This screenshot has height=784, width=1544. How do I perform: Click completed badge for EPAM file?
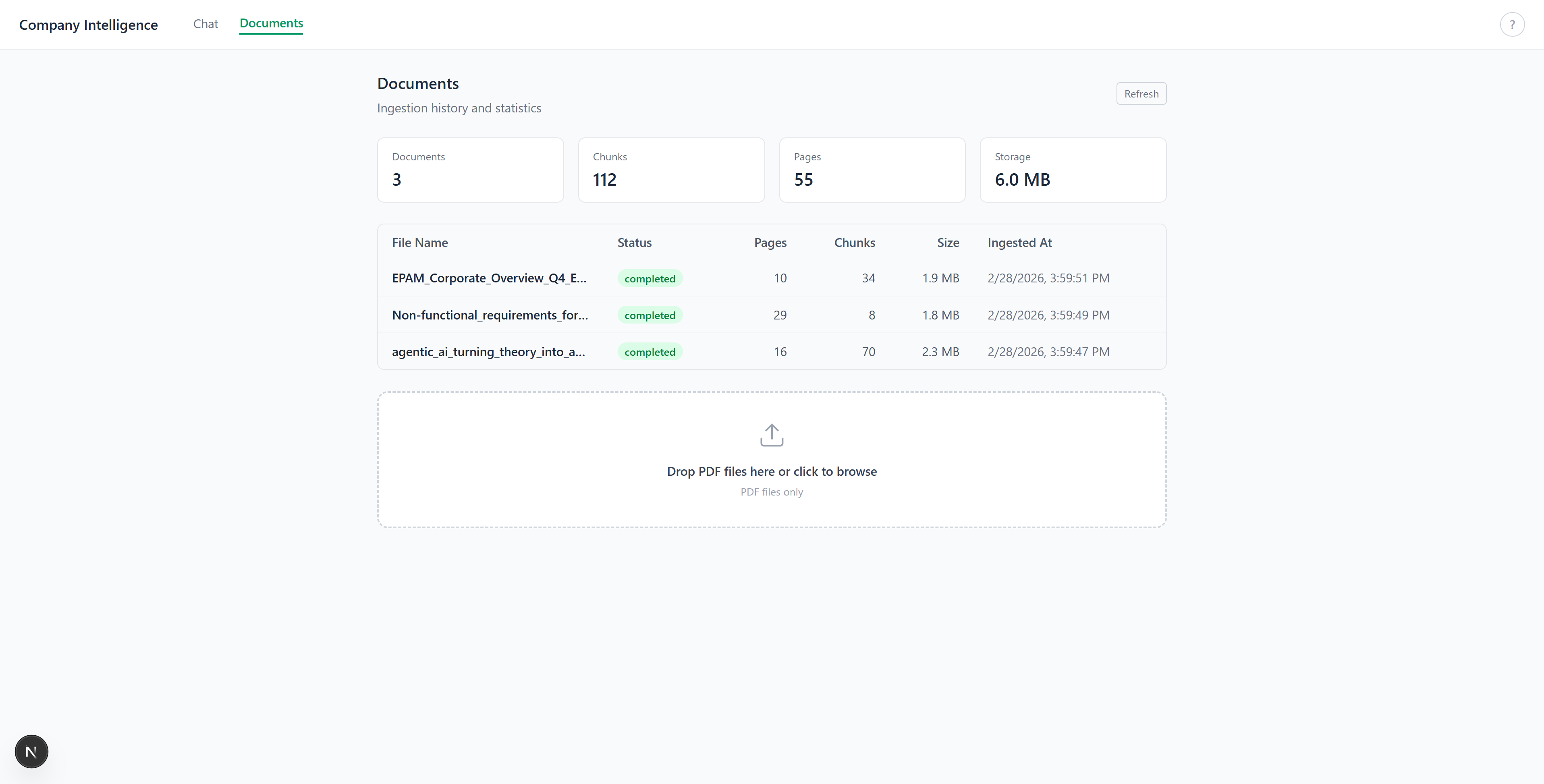(x=650, y=279)
